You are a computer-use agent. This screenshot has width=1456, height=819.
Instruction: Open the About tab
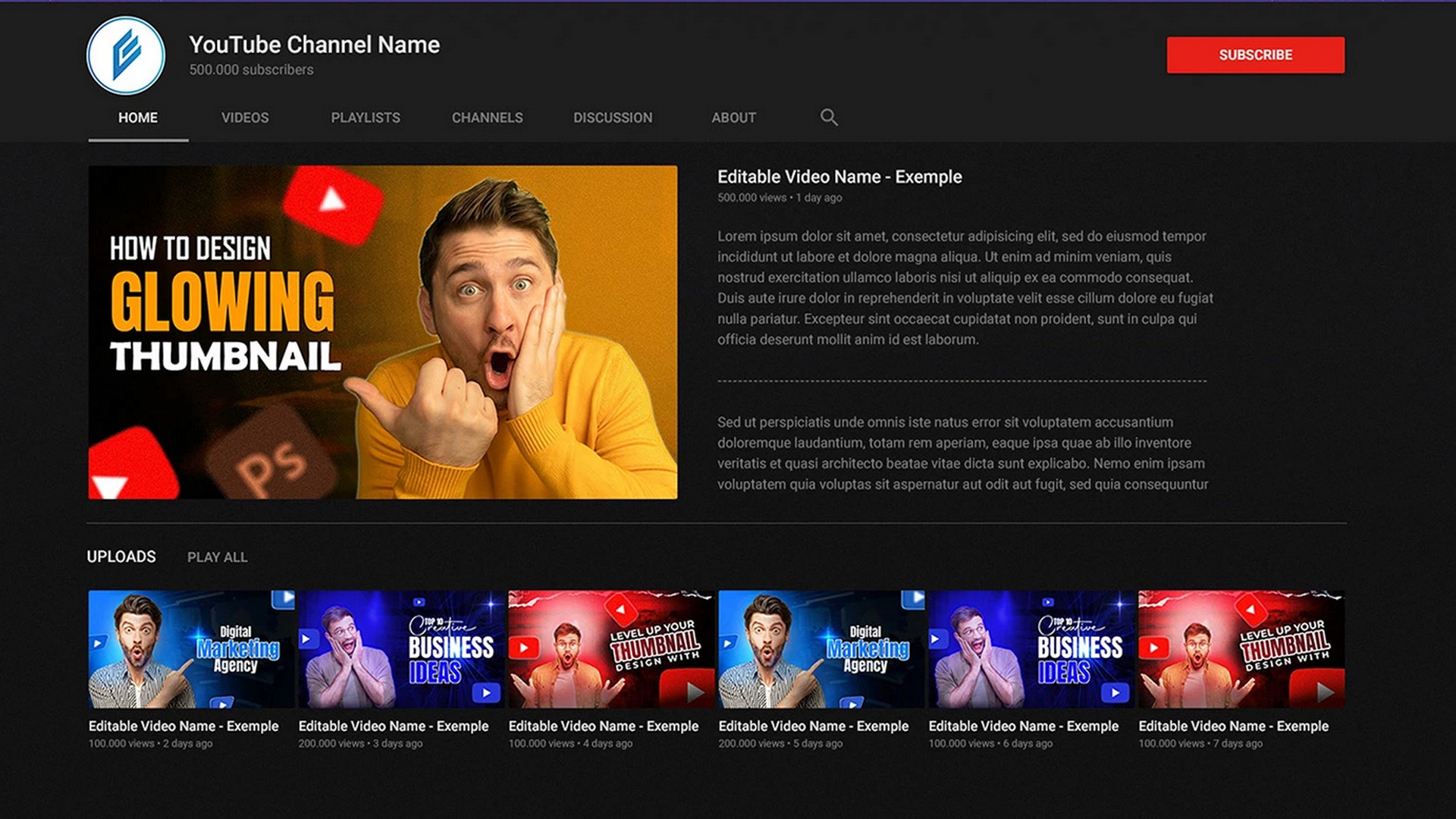tap(733, 118)
